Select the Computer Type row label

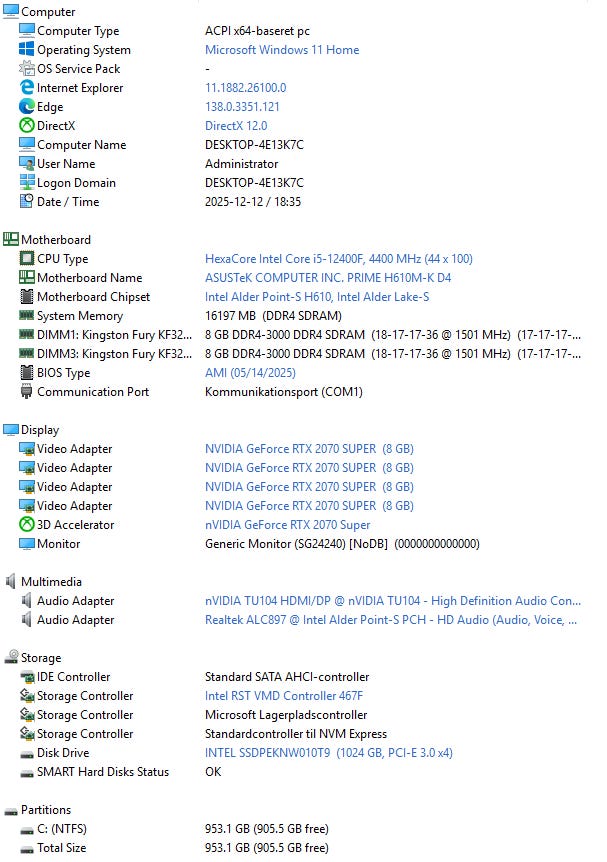point(78,31)
